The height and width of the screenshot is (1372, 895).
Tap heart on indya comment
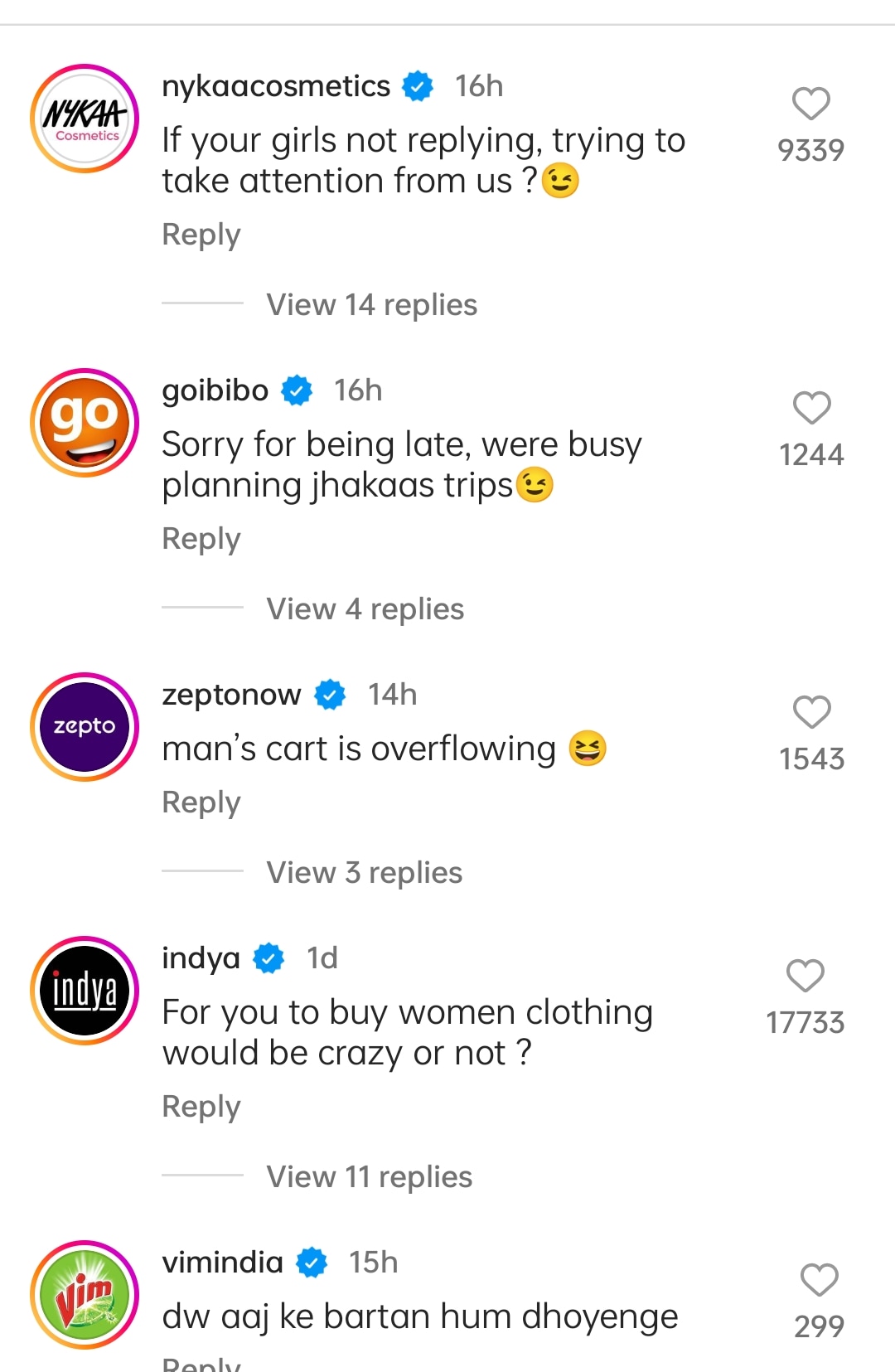805,977
